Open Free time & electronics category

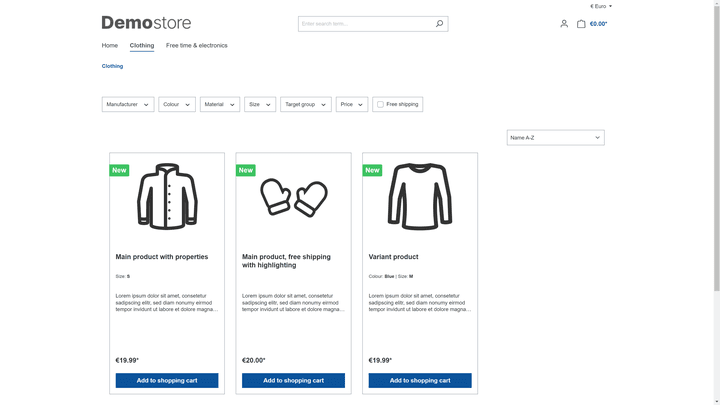197,45
